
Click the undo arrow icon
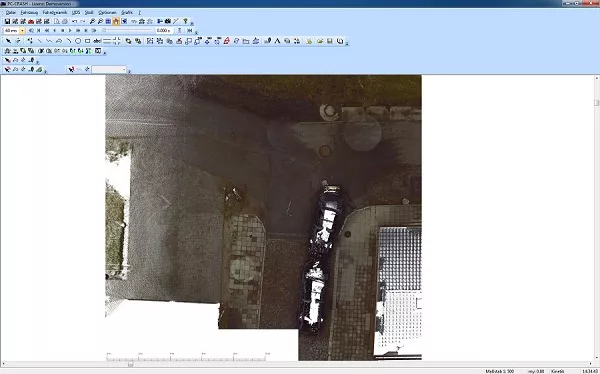click(74, 21)
